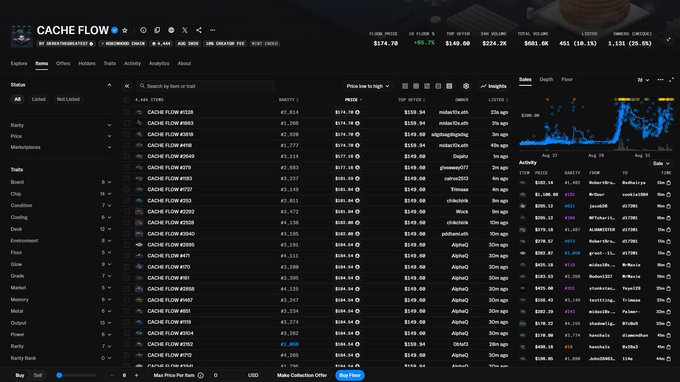The width and height of the screenshot is (680, 382).
Task: Increase item quantity with plus button
Action: (x=136, y=375)
